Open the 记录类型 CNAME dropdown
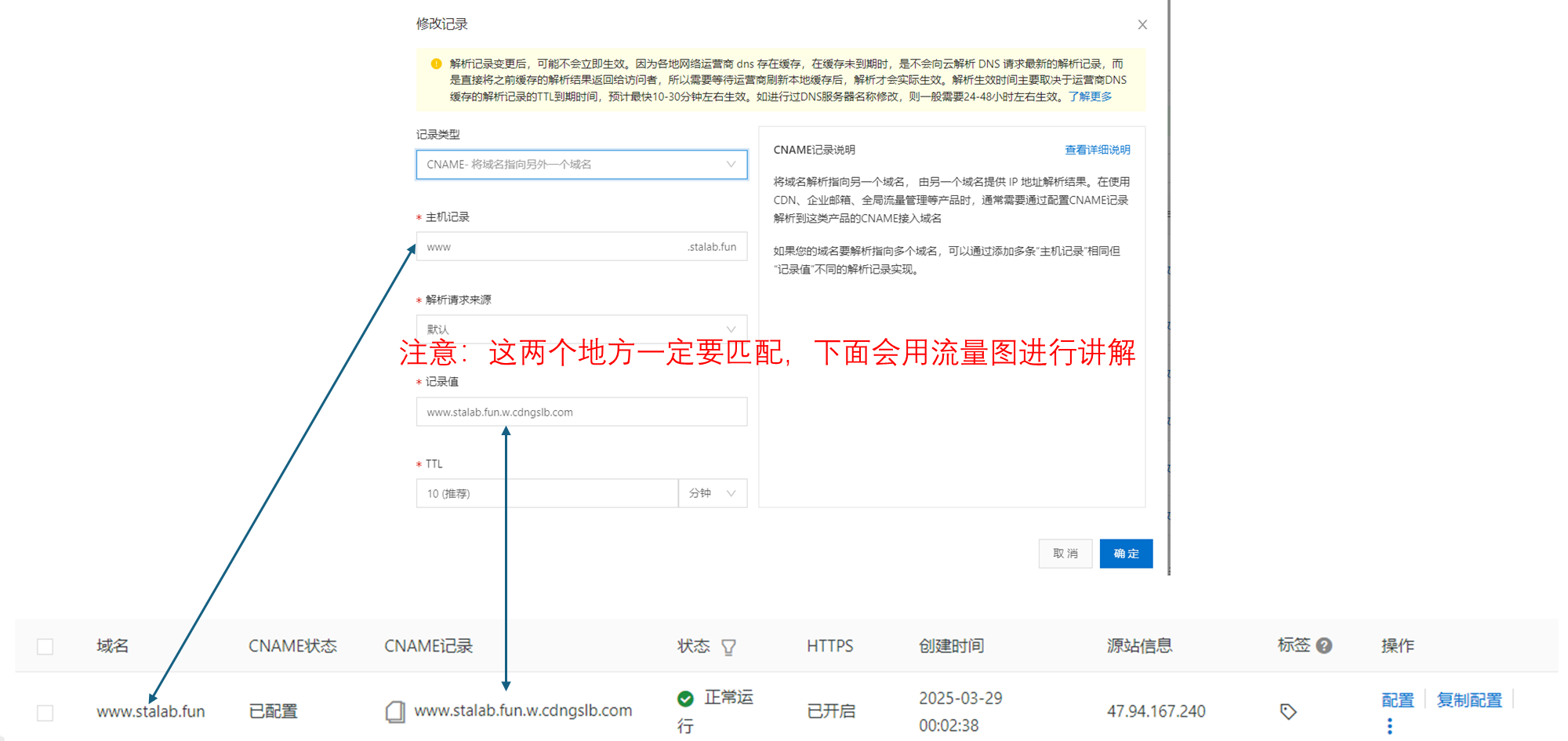The height and width of the screenshot is (741, 1568). tap(581, 165)
